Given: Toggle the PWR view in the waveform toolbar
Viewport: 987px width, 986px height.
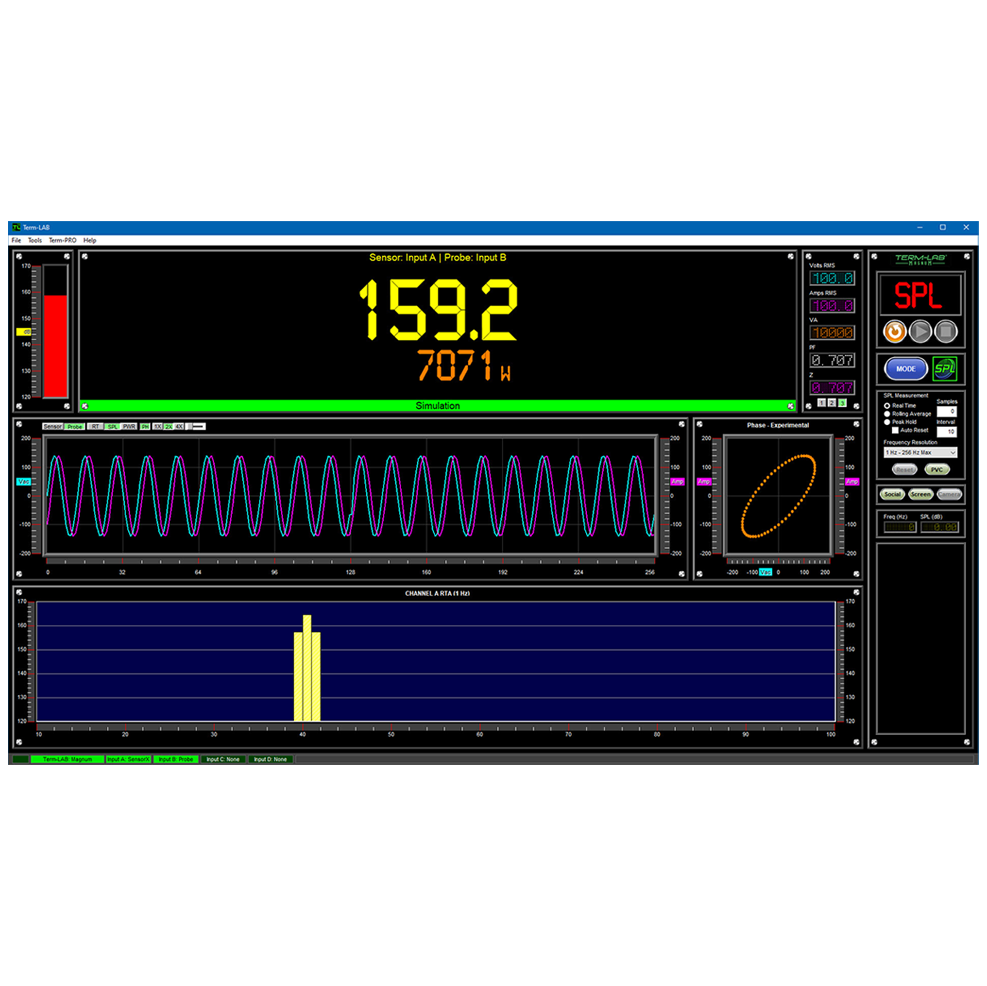Looking at the screenshot, I should [128, 426].
